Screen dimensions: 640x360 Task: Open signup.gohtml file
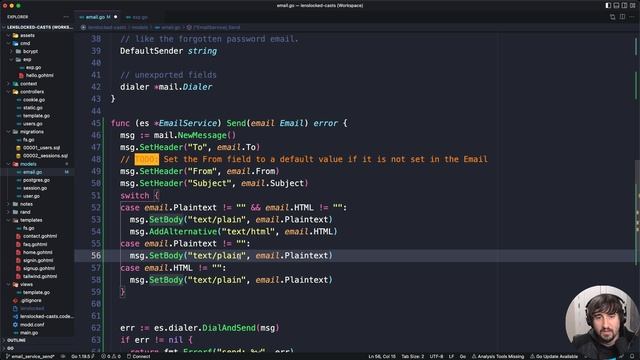(x=38, y=269)
